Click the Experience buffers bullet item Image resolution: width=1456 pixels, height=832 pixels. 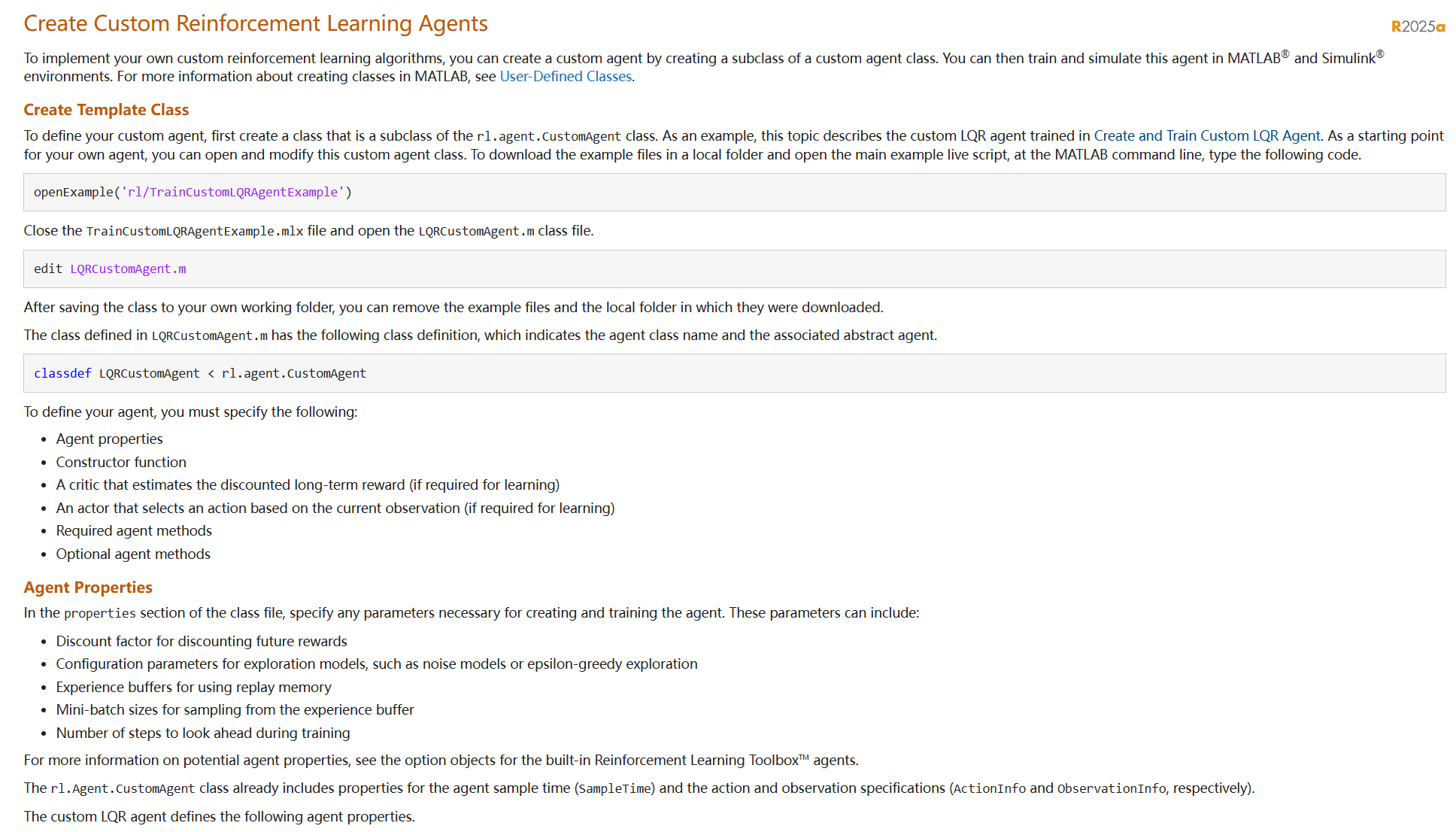pyautogui.click(x=193, y=688)
